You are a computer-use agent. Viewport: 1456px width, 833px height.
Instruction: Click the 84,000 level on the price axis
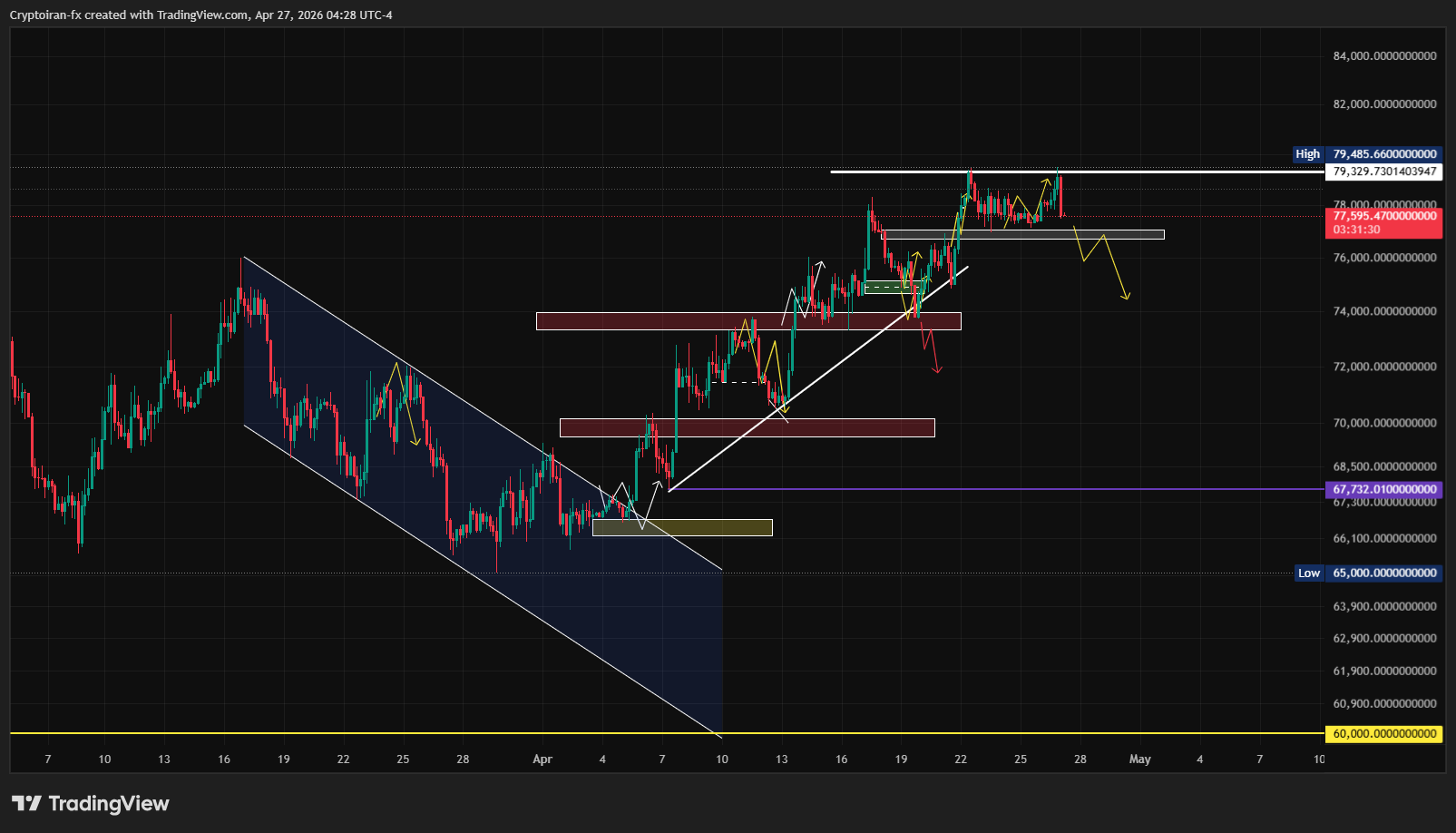pyautogui.click(x=1383, y=56)
